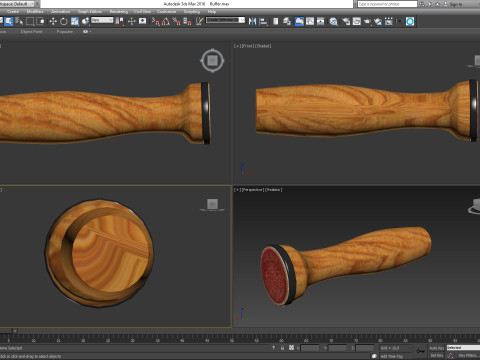Open the Curve Editor
480x360 pixels.
coord(310,21)
